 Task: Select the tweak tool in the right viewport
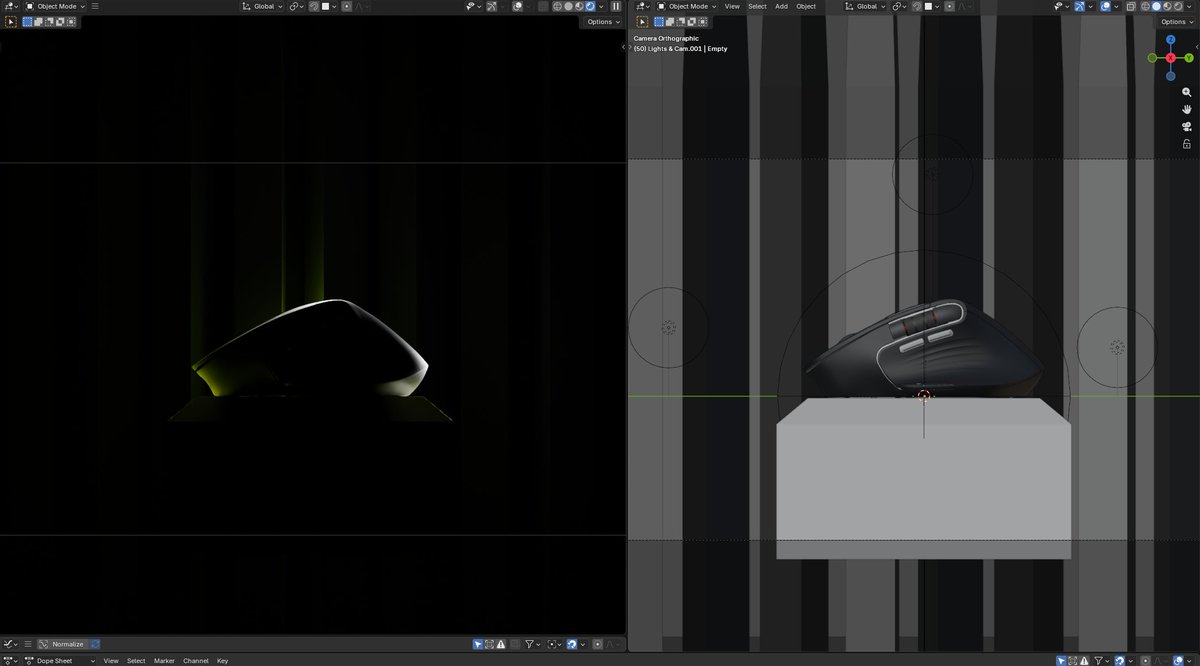tap(640, 21)
